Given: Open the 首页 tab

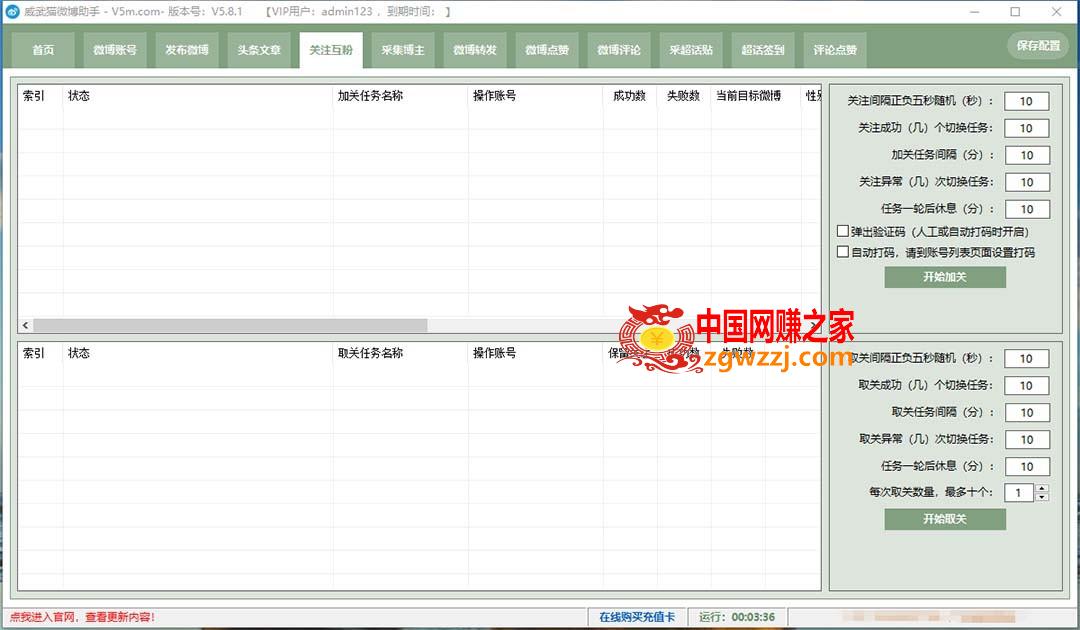Looking at the screenshot, I should pos(43,50).
